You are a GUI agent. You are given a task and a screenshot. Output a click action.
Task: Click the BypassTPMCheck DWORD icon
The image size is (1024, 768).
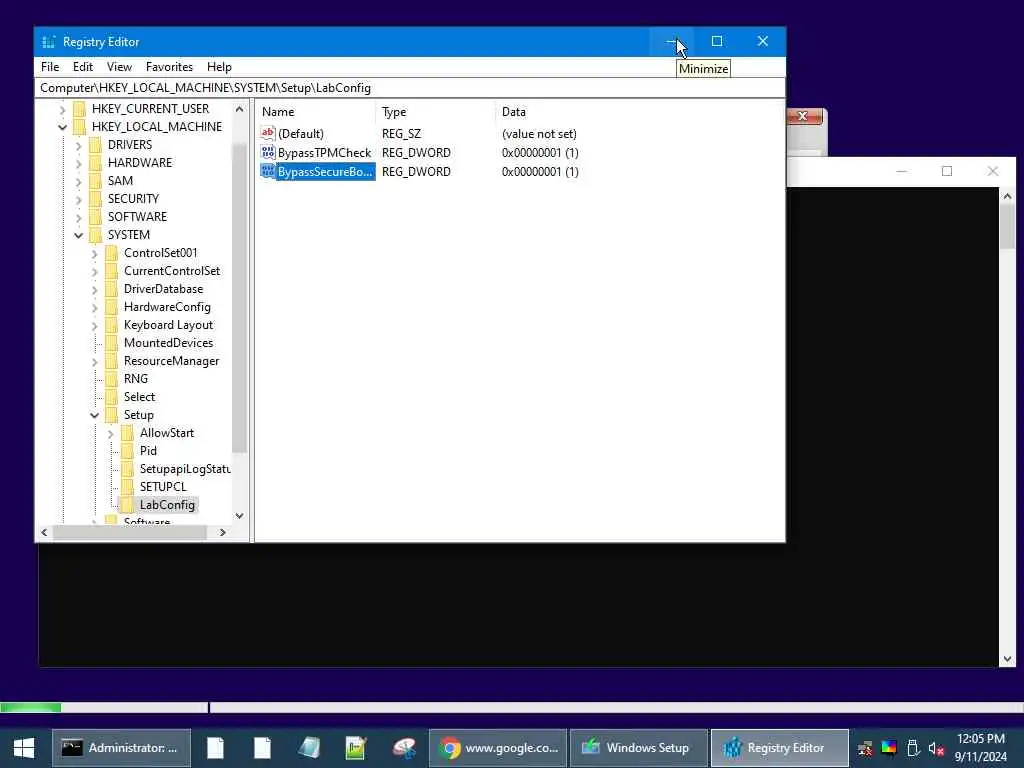coord(268,153)
